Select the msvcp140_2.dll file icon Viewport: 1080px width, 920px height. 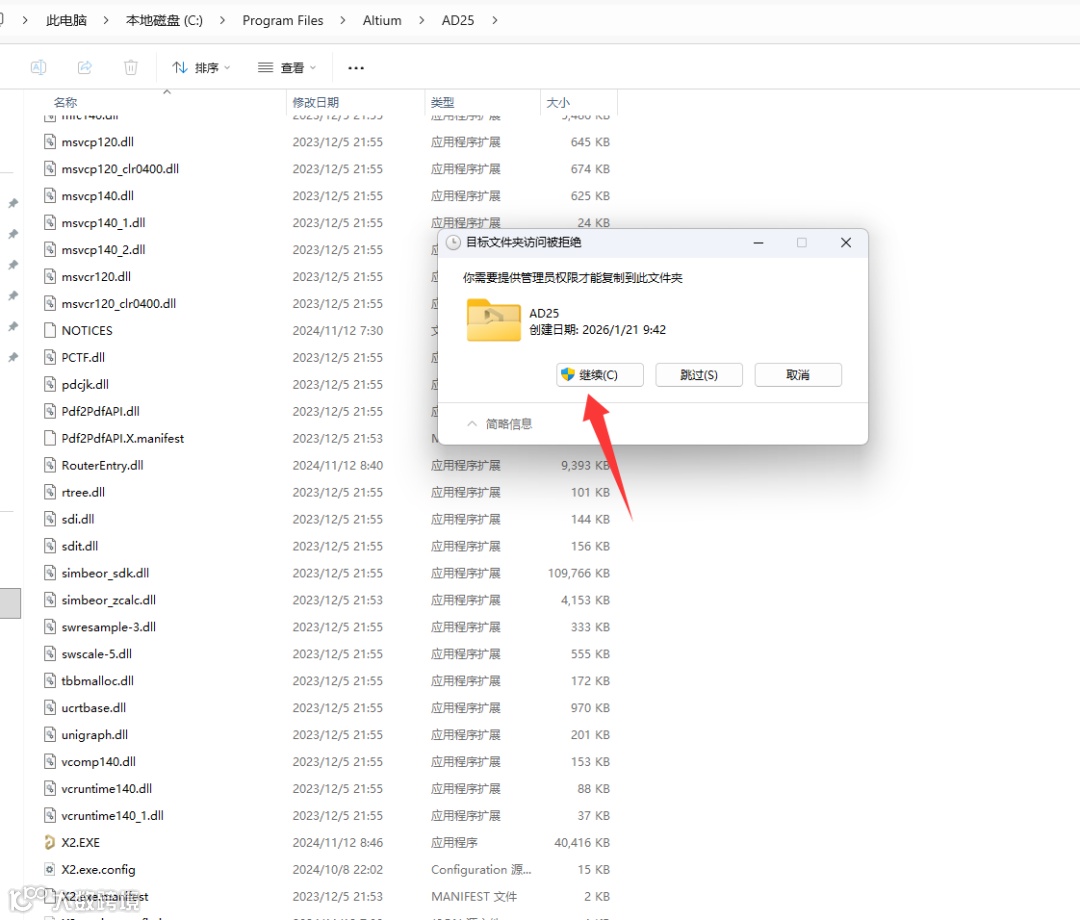pyautogui.click(x=50, y=249)
